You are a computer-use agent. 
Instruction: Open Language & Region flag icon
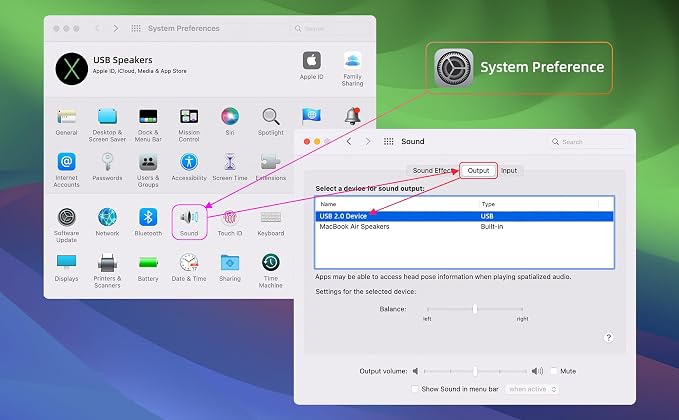311,116
